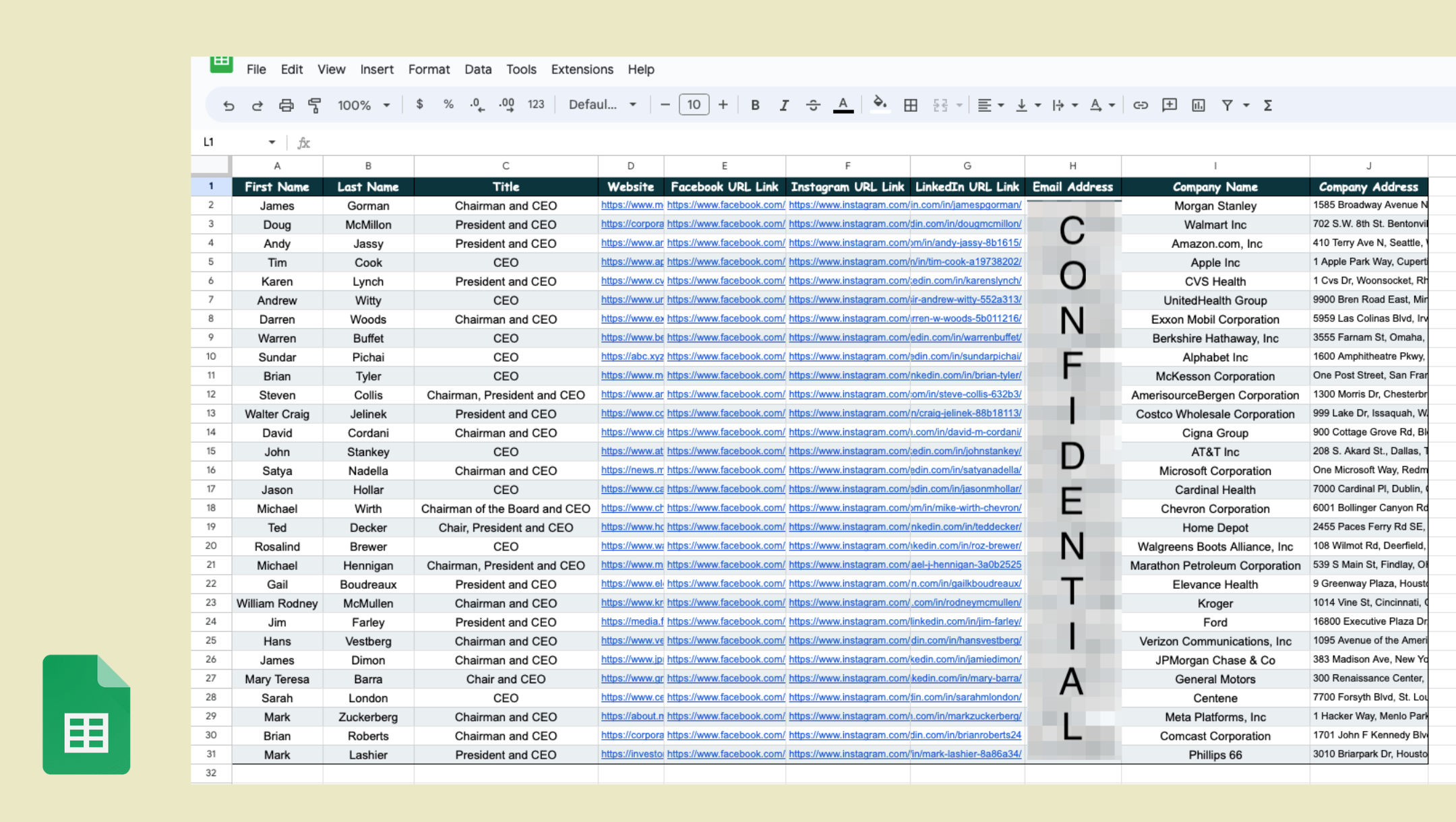Click the undo arrow icon
This screenshot has height=822, width=1456.
click(x=229, y=105)
